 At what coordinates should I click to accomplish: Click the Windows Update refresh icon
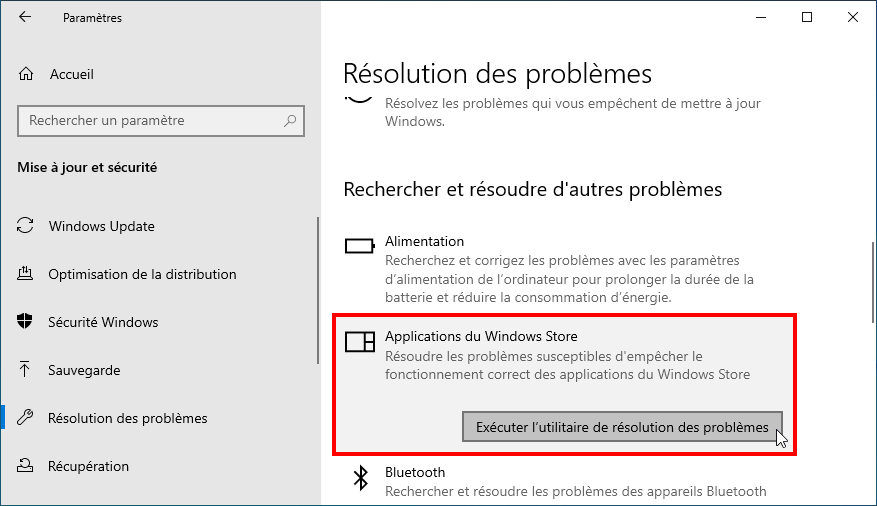coord(25,226)
